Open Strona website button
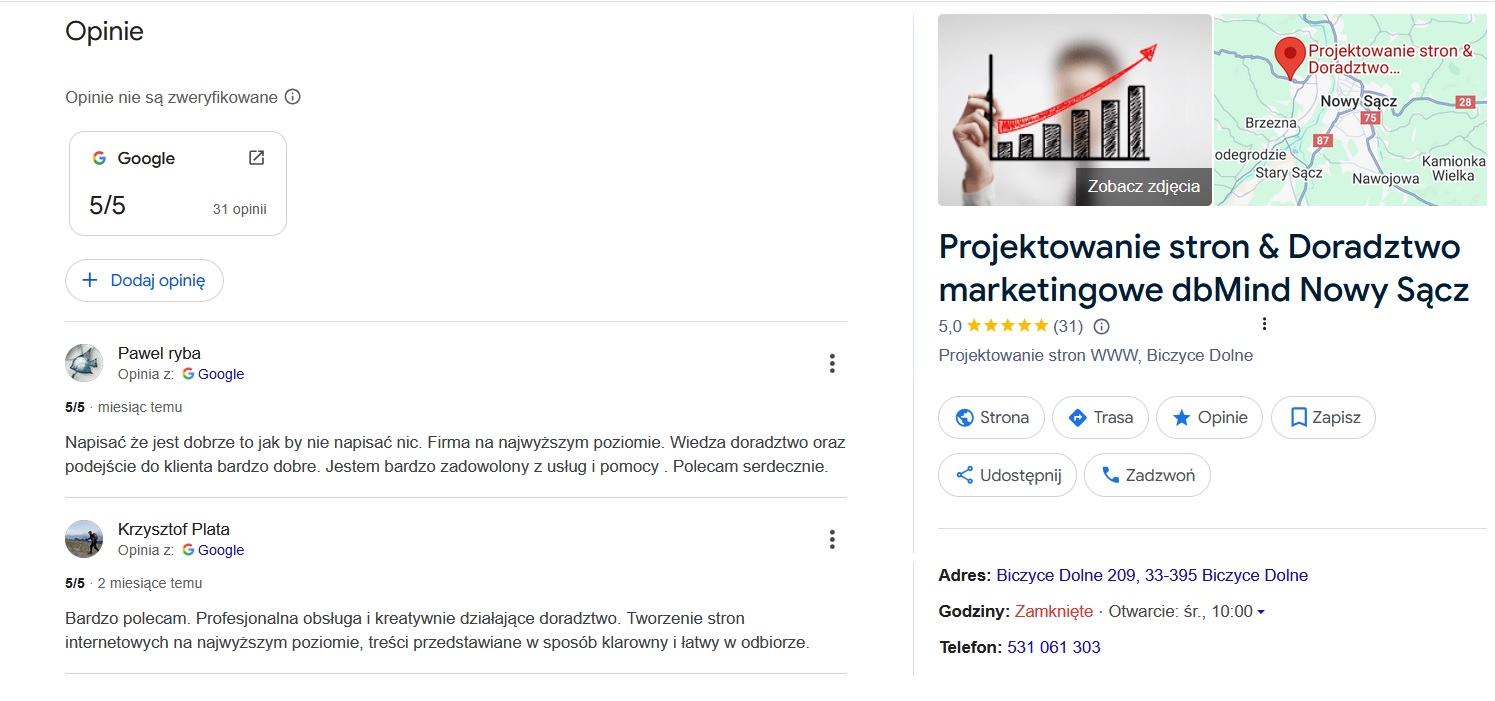This screenshot has width=1495, height=701. (991, 418)
